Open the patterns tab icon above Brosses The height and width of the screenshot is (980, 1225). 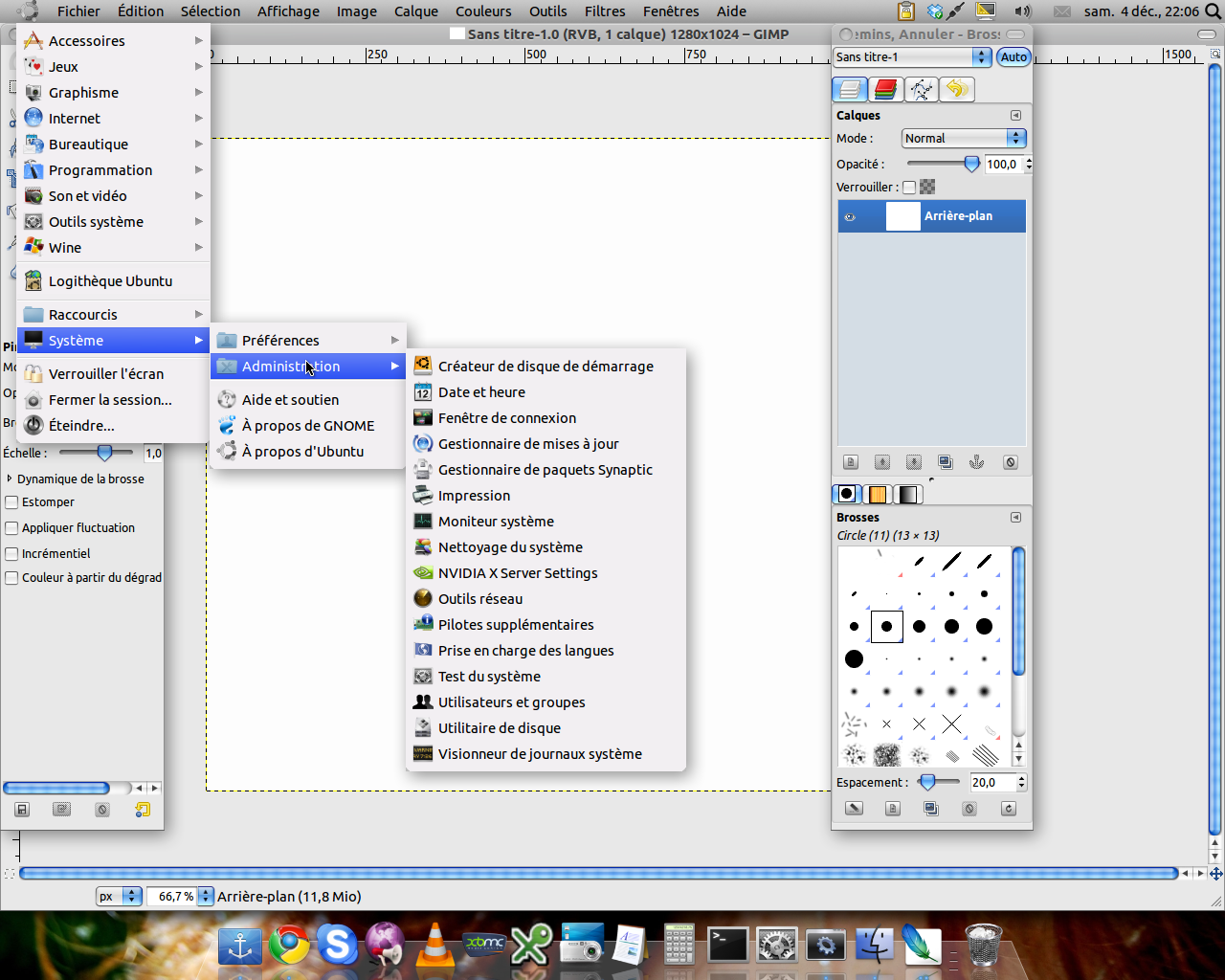pos(877,494)
